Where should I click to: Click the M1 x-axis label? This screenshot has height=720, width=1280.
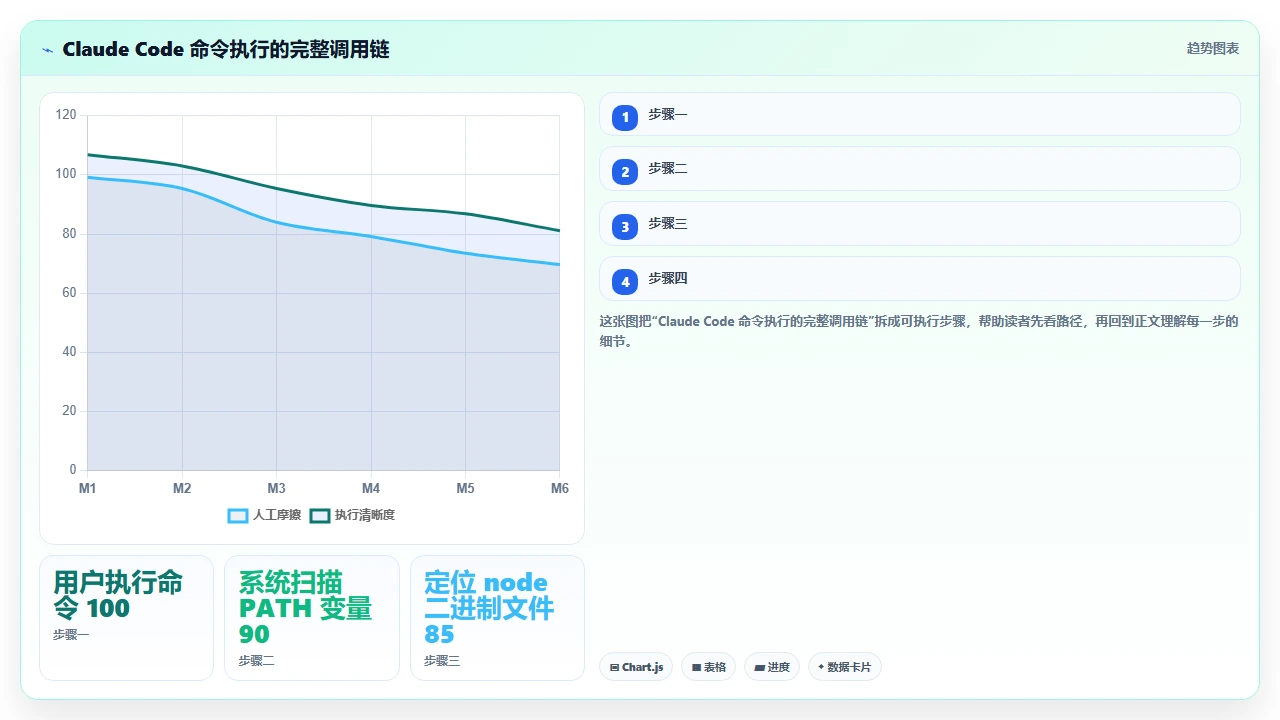coord(88,488)
